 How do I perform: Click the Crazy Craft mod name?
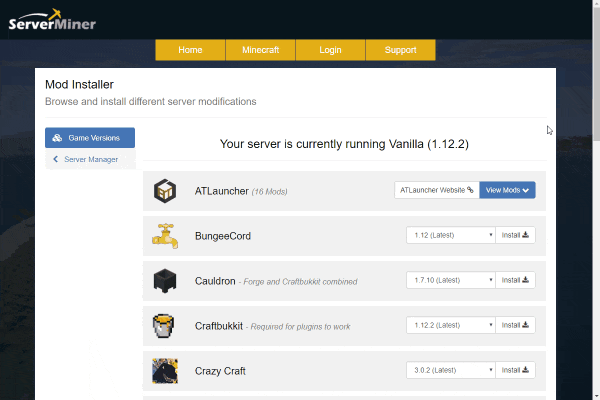(x=220, y=371)
